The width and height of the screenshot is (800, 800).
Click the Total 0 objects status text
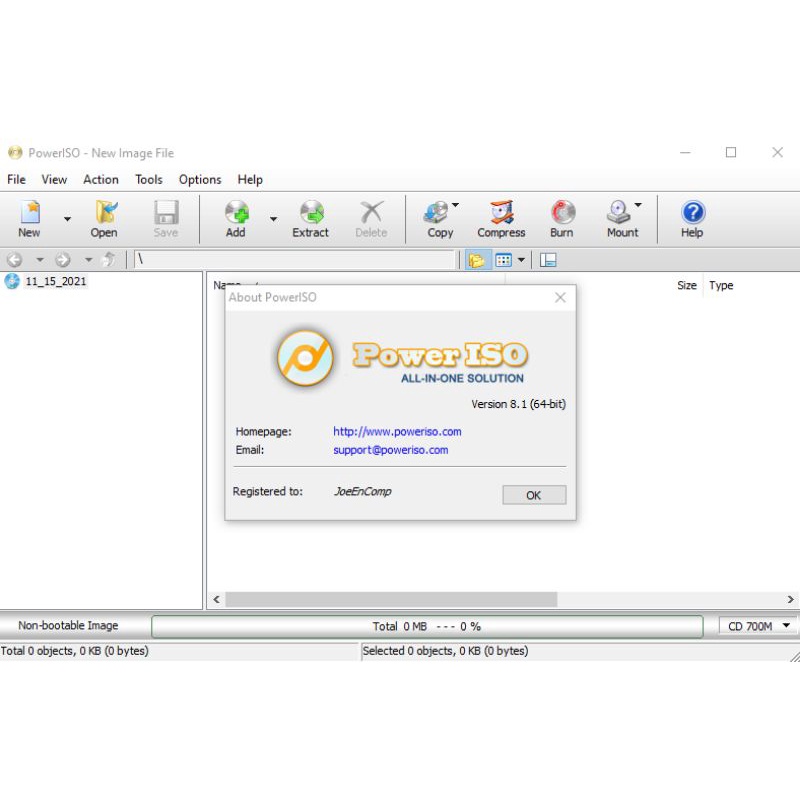(74, 651)
